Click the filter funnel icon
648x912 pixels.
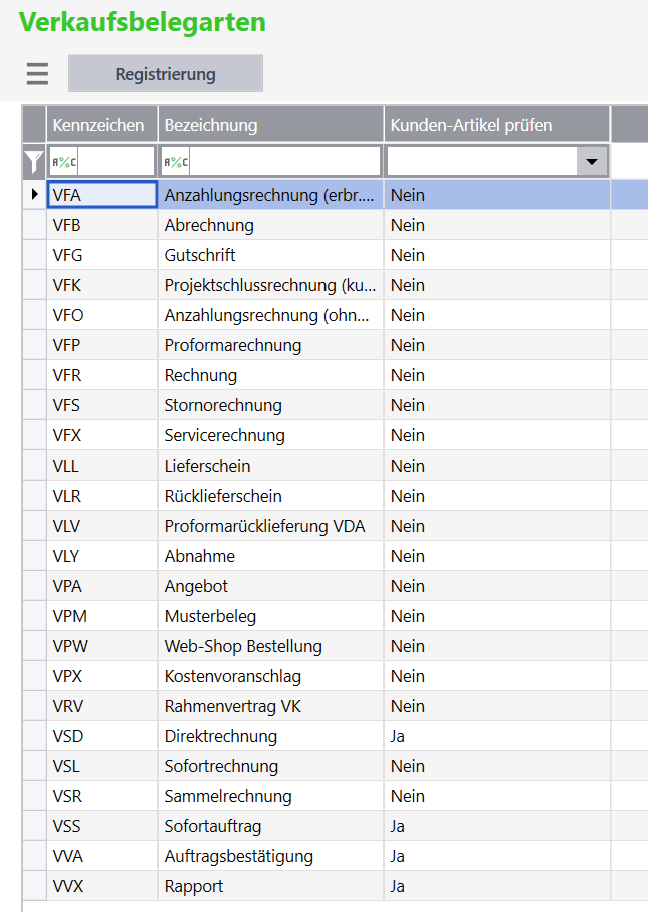34,162
